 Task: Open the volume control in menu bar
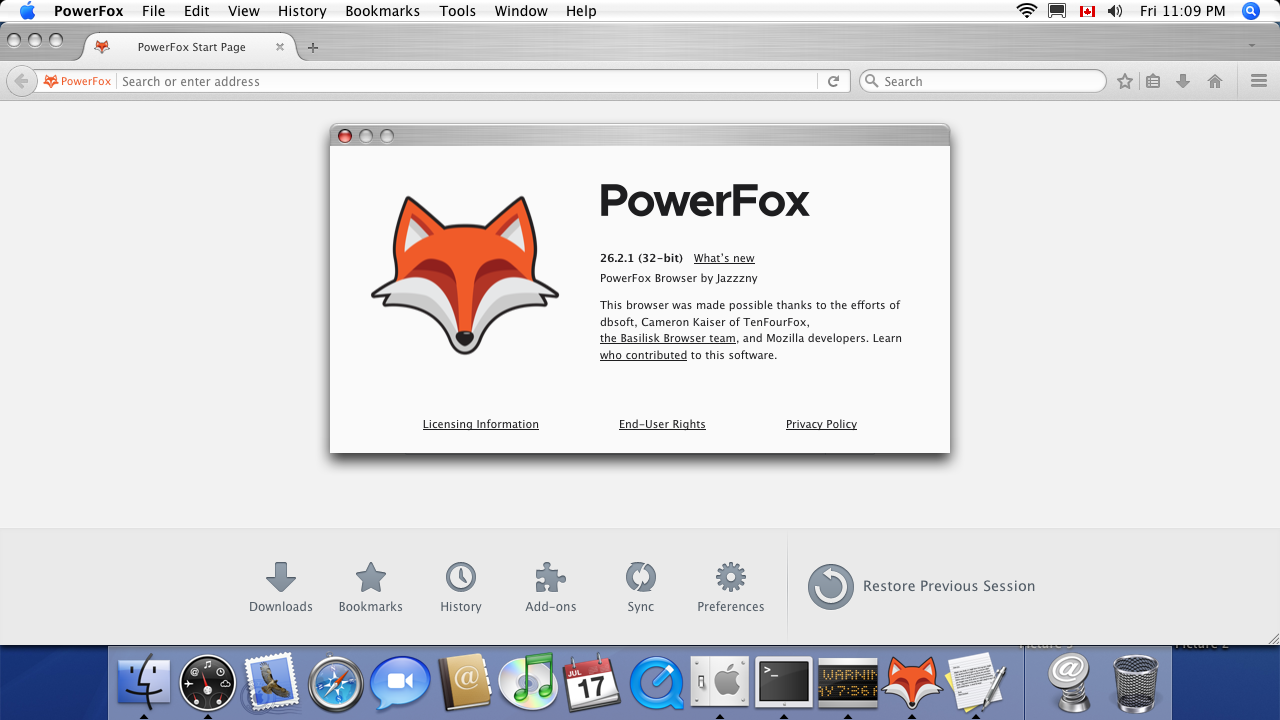tap(1115, 11)
